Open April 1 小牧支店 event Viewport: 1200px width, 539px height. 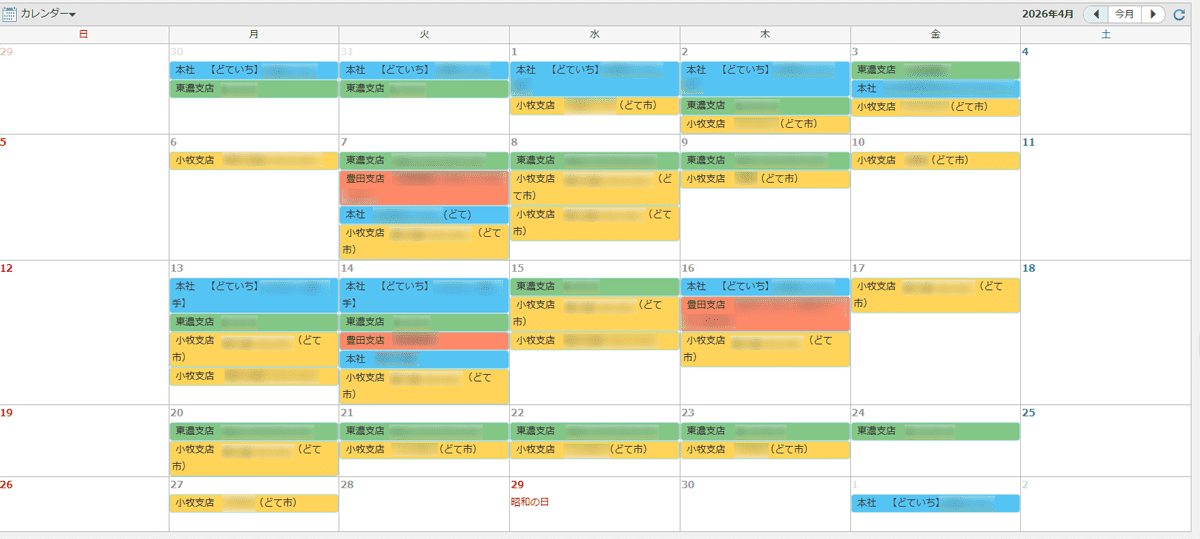point(594,105)
